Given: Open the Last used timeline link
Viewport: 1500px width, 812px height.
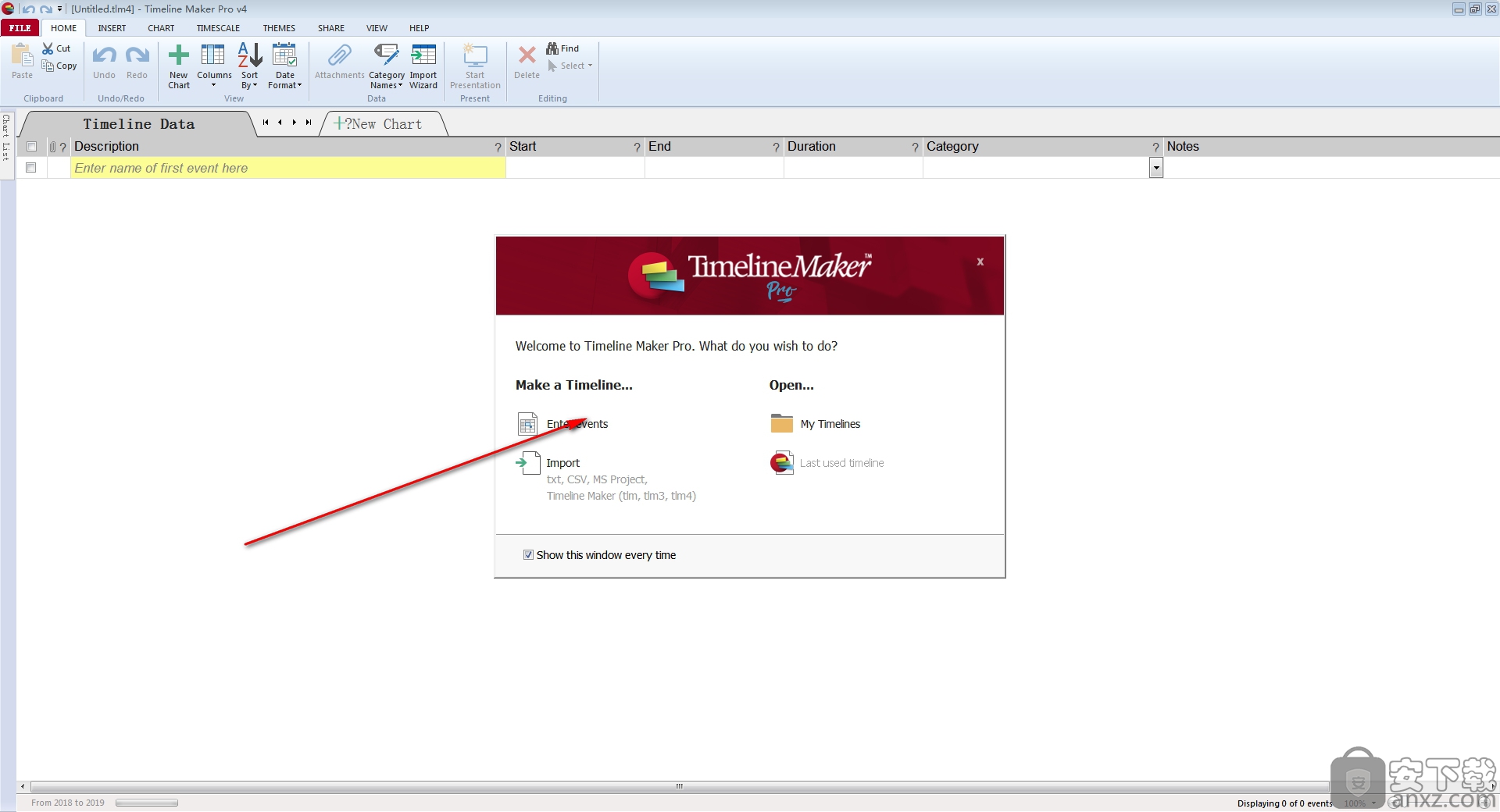Looking at the screenshot, I should click(827, 463).
